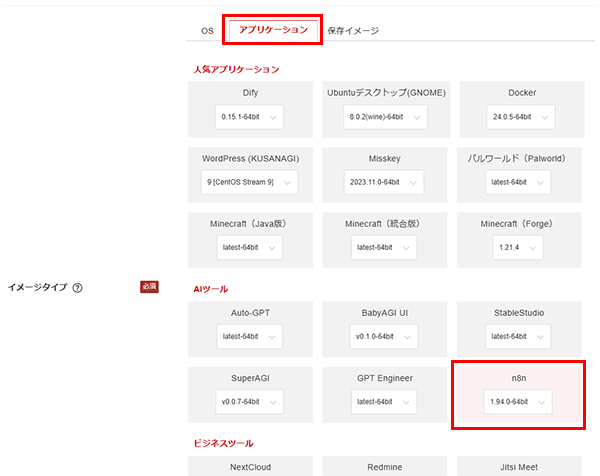Choose the WordPress (KUSANAGI) card title
Image resolution: width=600 pixels, height=476 pixels.
coord(251,158)
